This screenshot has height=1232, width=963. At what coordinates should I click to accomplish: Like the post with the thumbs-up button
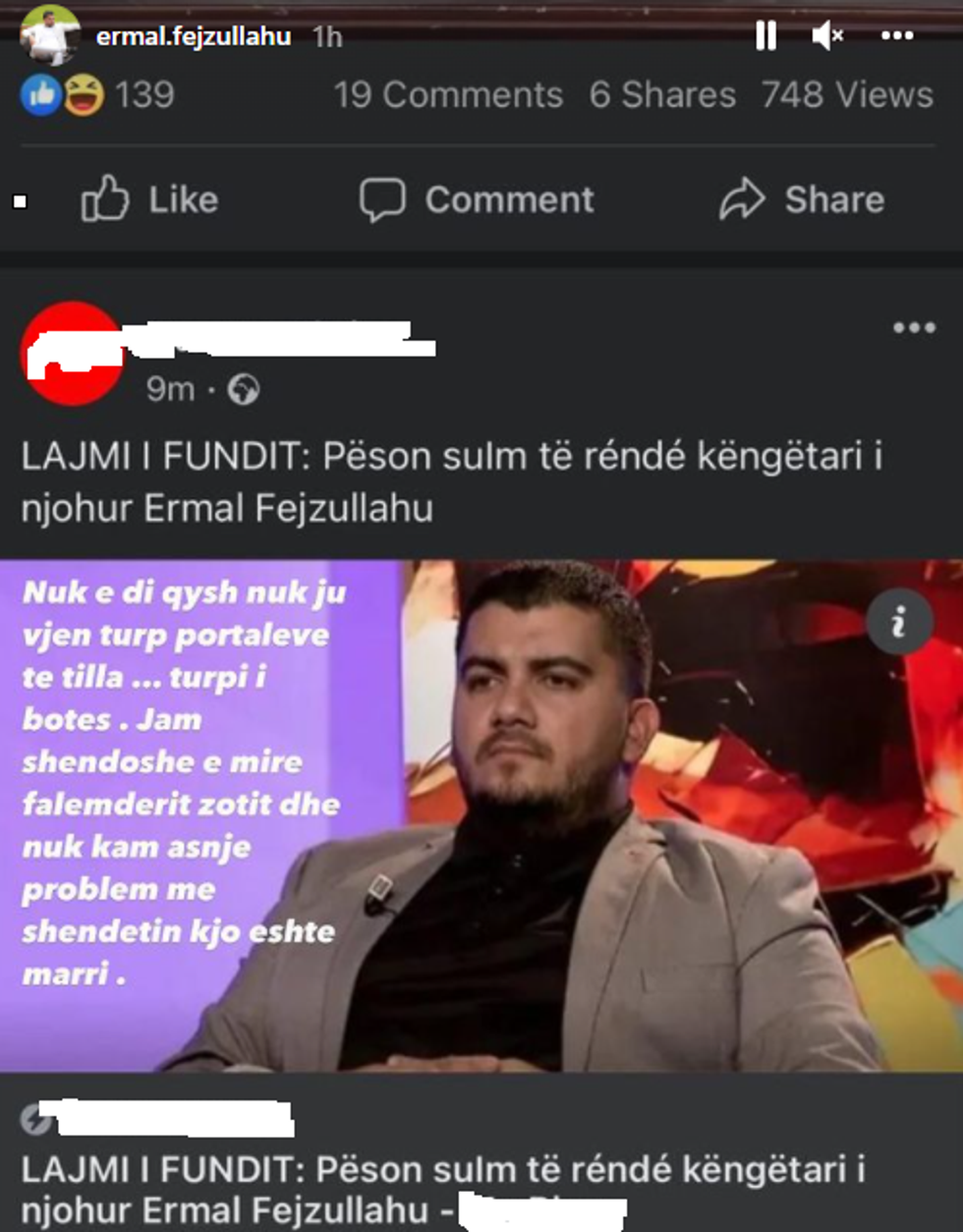tap(149, 199)
